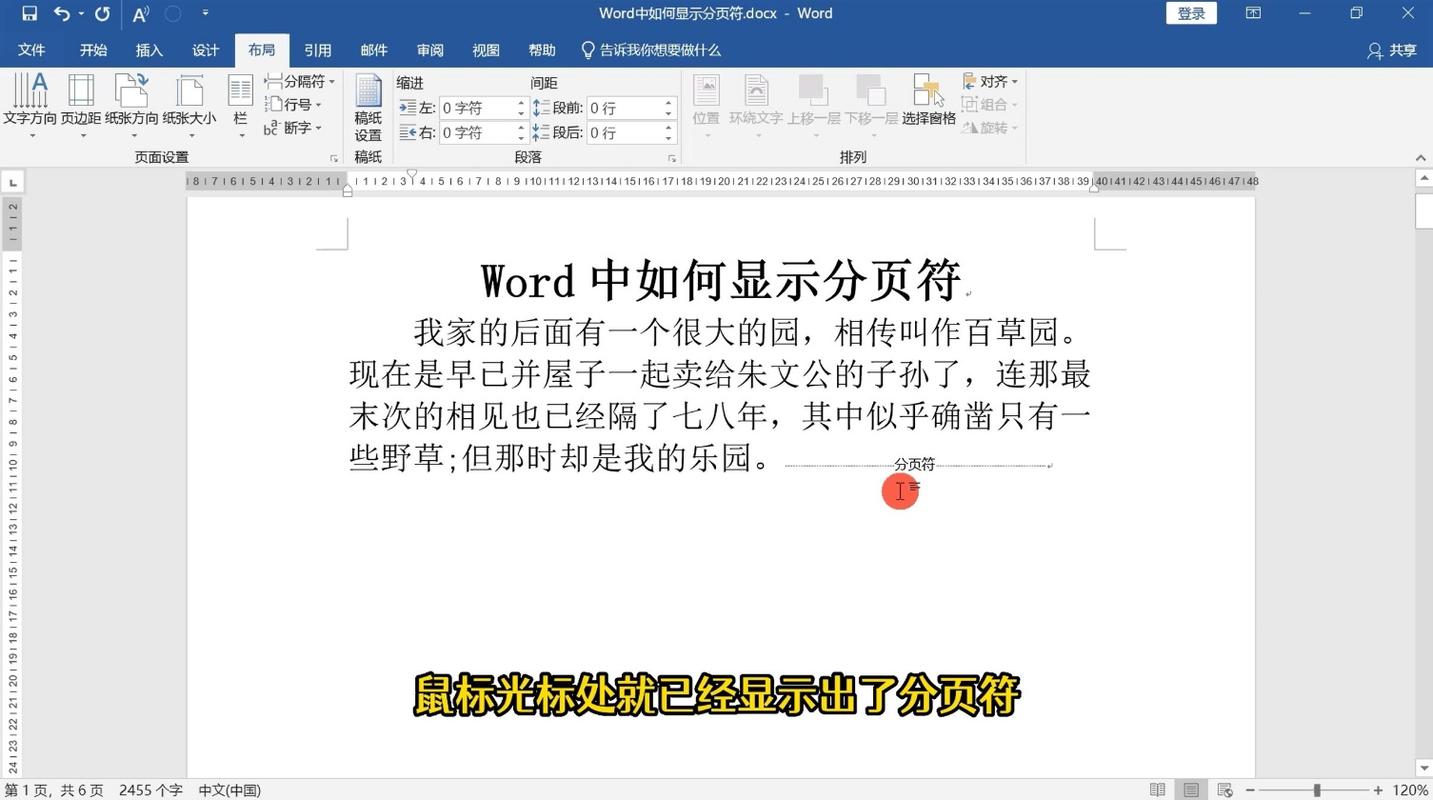Click the 登录 sign-in button
The height and width of the screenshot is (800, 1433).
coord(1191,13)
